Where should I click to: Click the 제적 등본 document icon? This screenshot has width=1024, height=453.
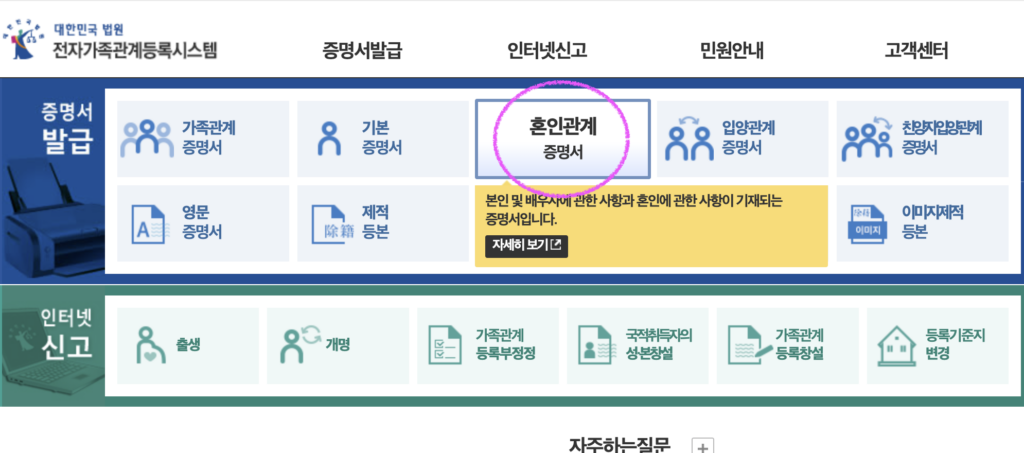pyautogui.click(x=330, y=224)
